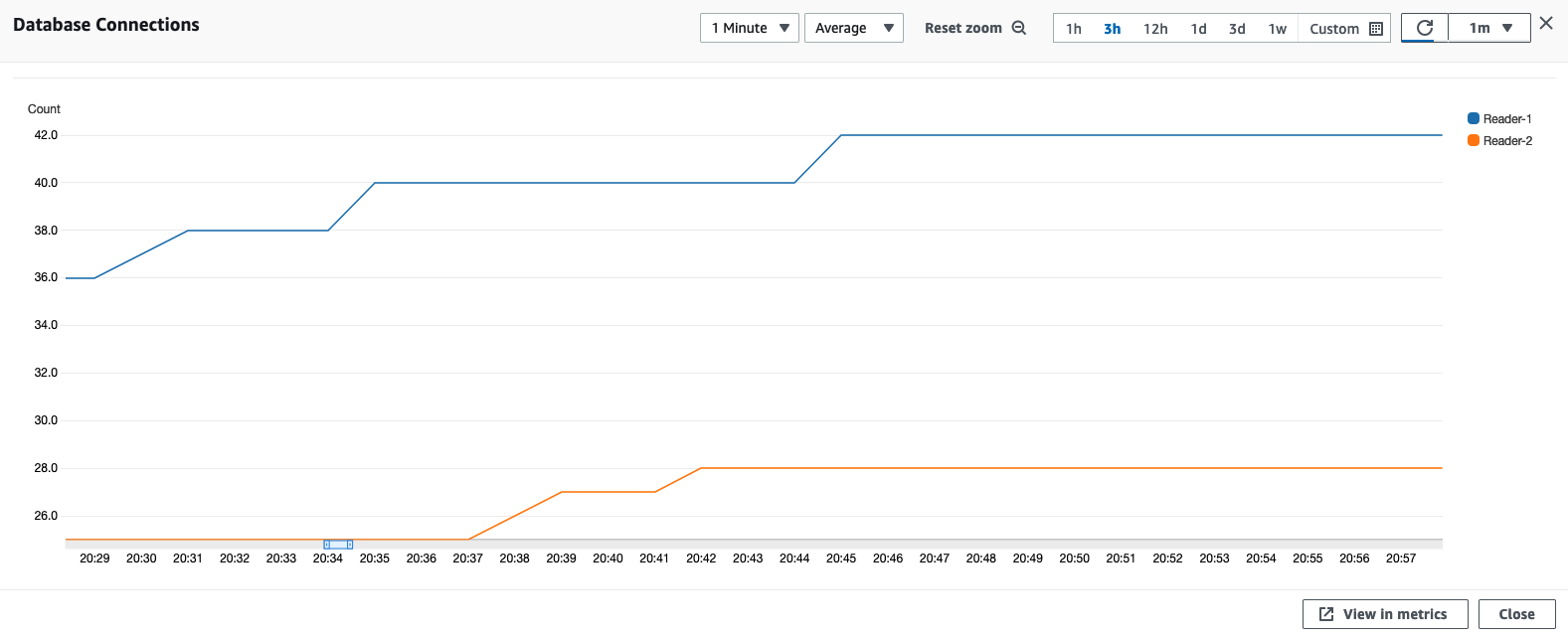
Task: Toggle Reader-1 series in legend
Action: [x=1507, y=119]
